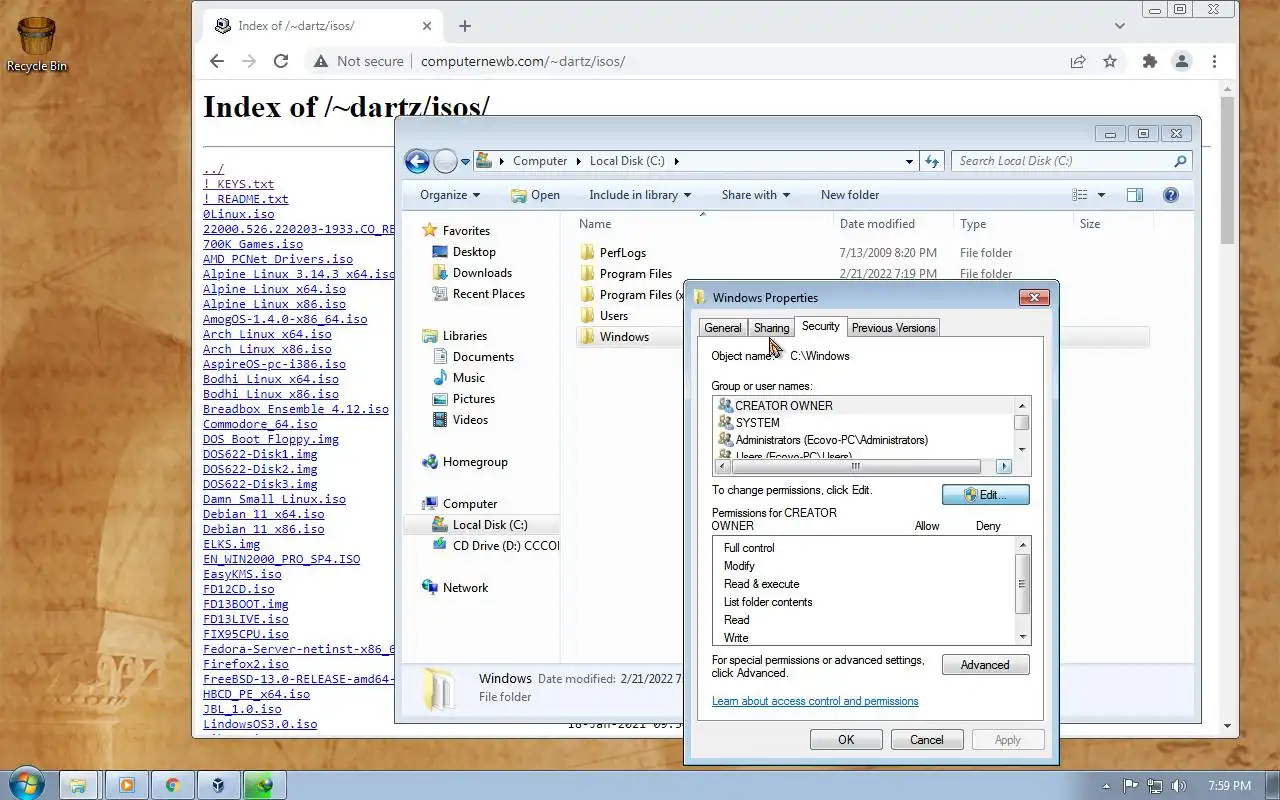Open the Organize dropdown
Image resolution: width=1280 pixels, height=800 pixels.
450,195
